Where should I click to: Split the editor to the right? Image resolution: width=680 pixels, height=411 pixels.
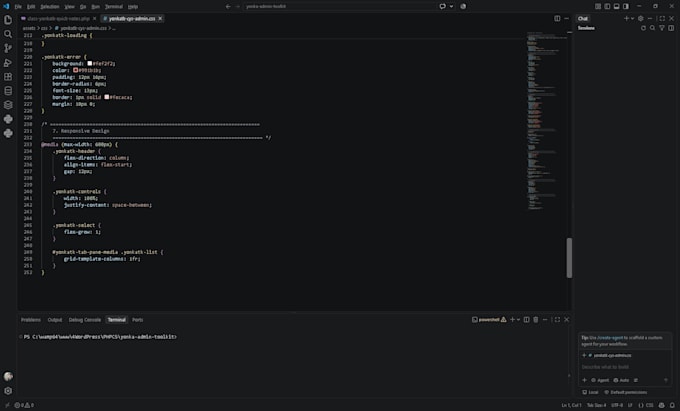(x=557, y=19)
